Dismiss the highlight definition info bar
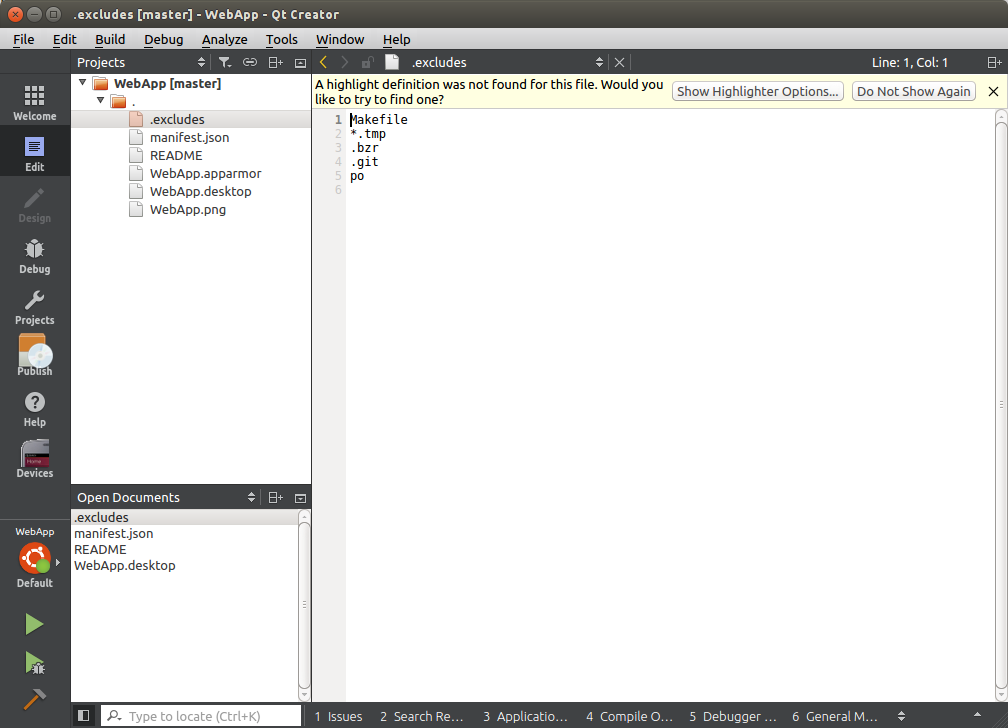Image resolution: width=1008 pixels, height=728 pixels. (x=993, y=91)
